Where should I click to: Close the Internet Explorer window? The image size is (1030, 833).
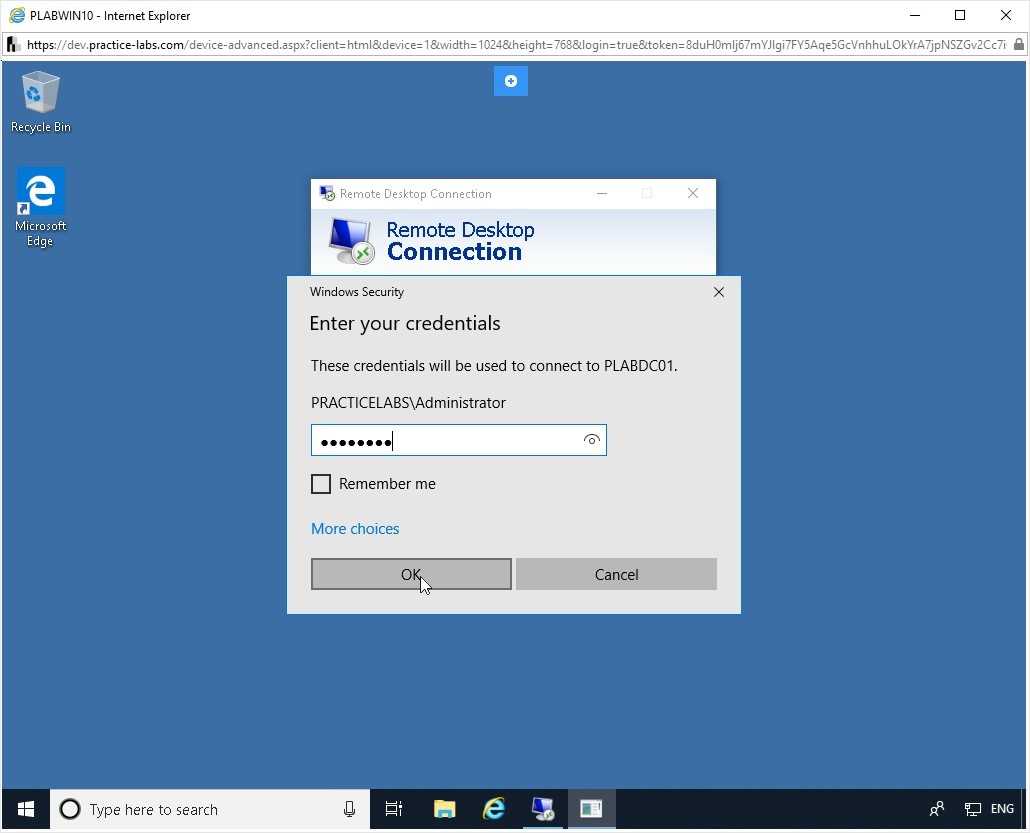(x=1006, y=15)
